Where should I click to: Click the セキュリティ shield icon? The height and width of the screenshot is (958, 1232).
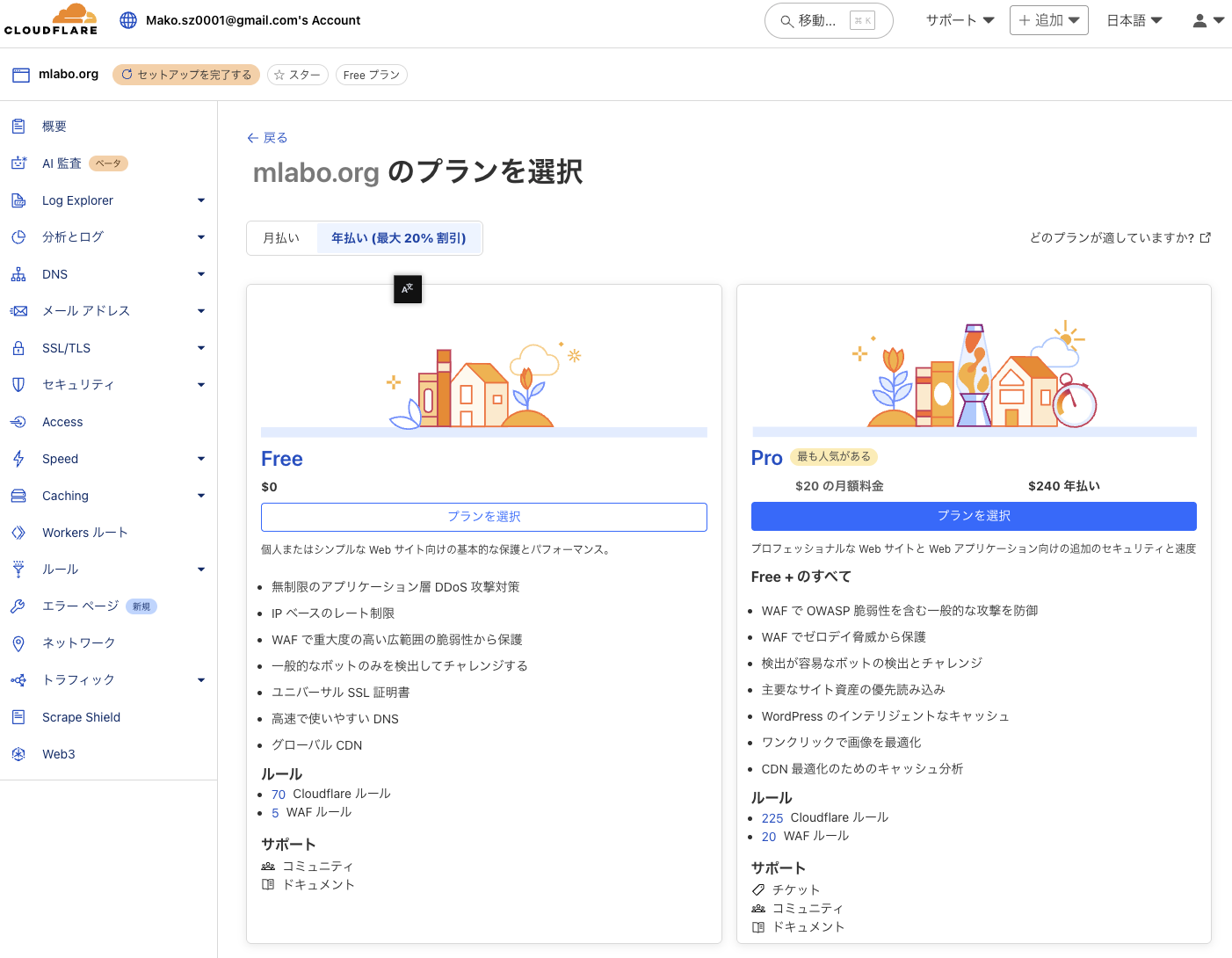[18, 384]
